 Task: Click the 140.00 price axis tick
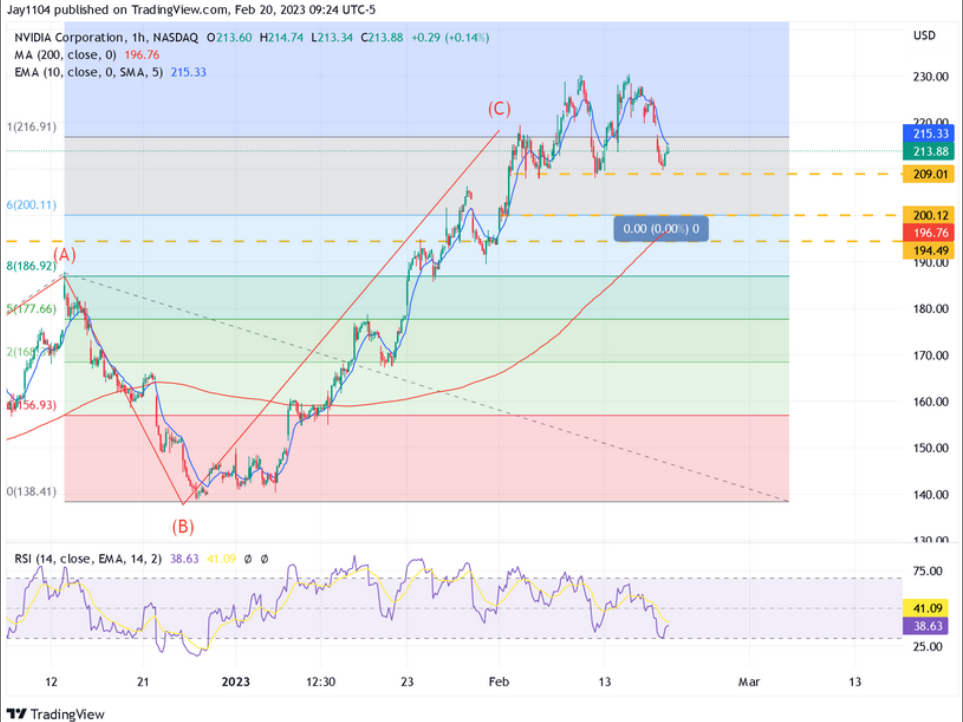[x=930, y=494]
